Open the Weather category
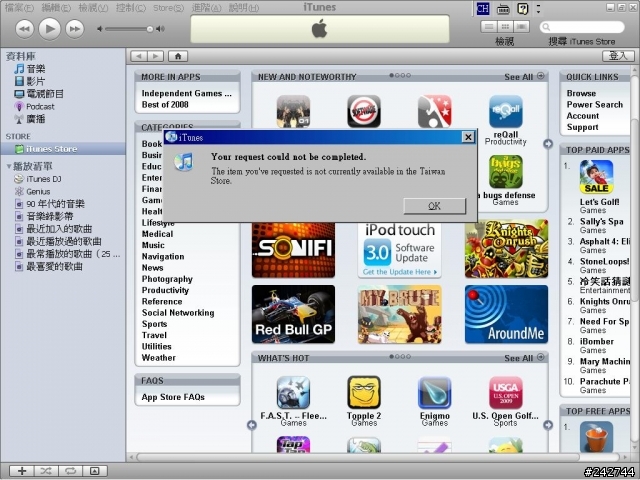Viewport: 640px width, 480px height. [158, 358]
